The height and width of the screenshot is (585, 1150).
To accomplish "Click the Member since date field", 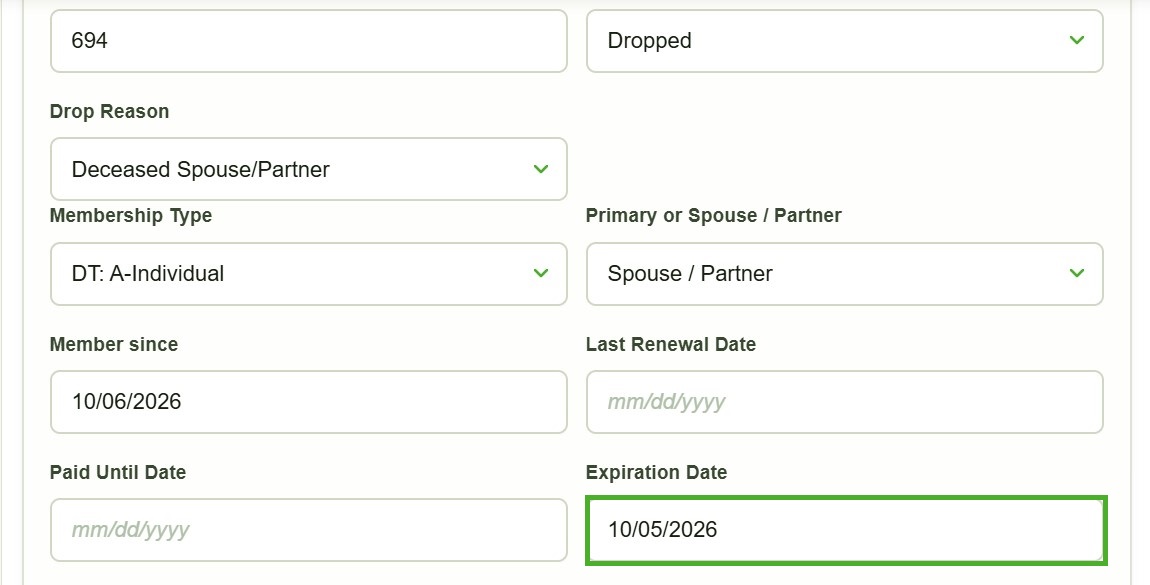I will point(309,402).
